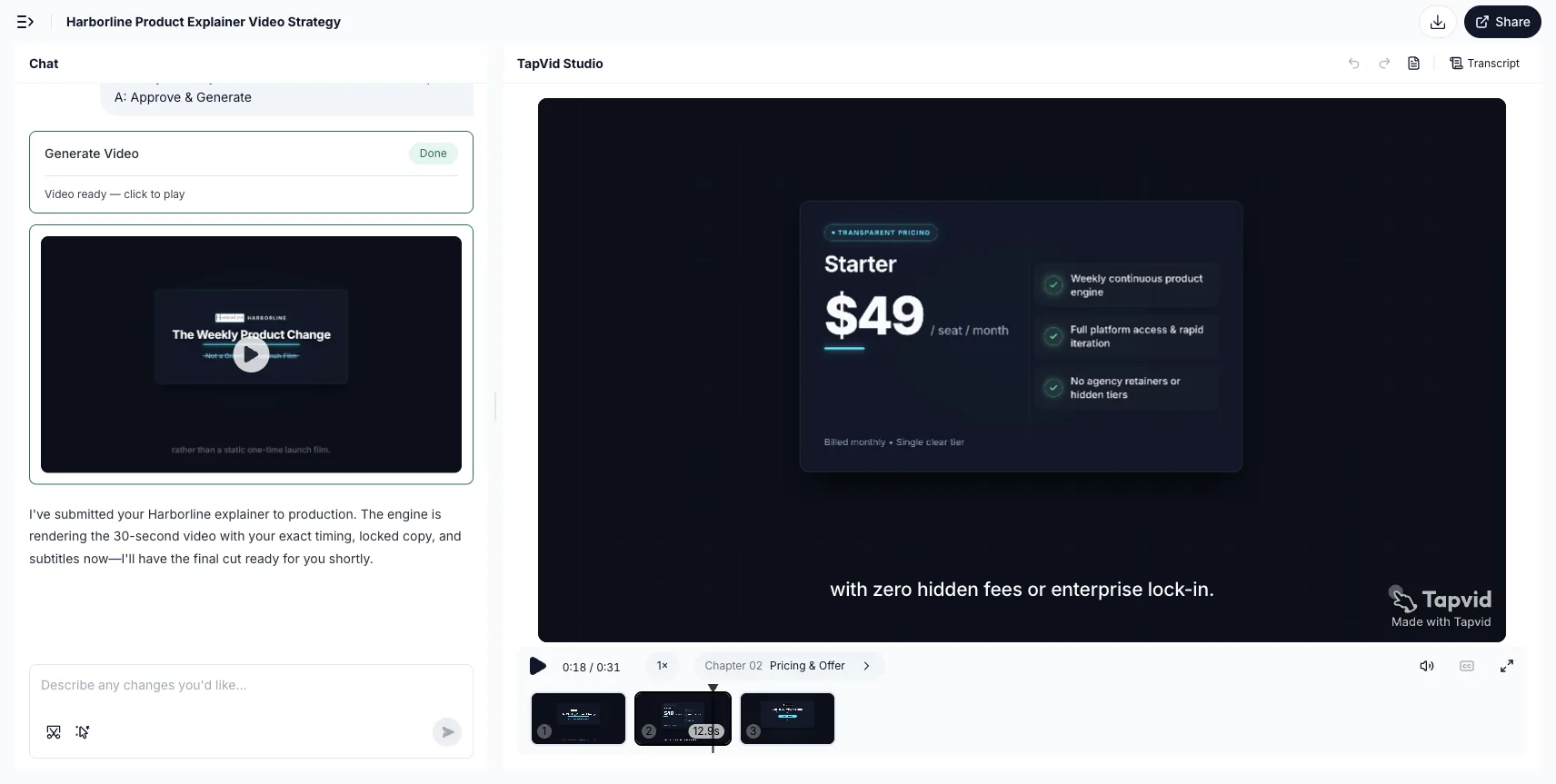Select scene 2 thumbnail in timeline

[x=683, y=719]
